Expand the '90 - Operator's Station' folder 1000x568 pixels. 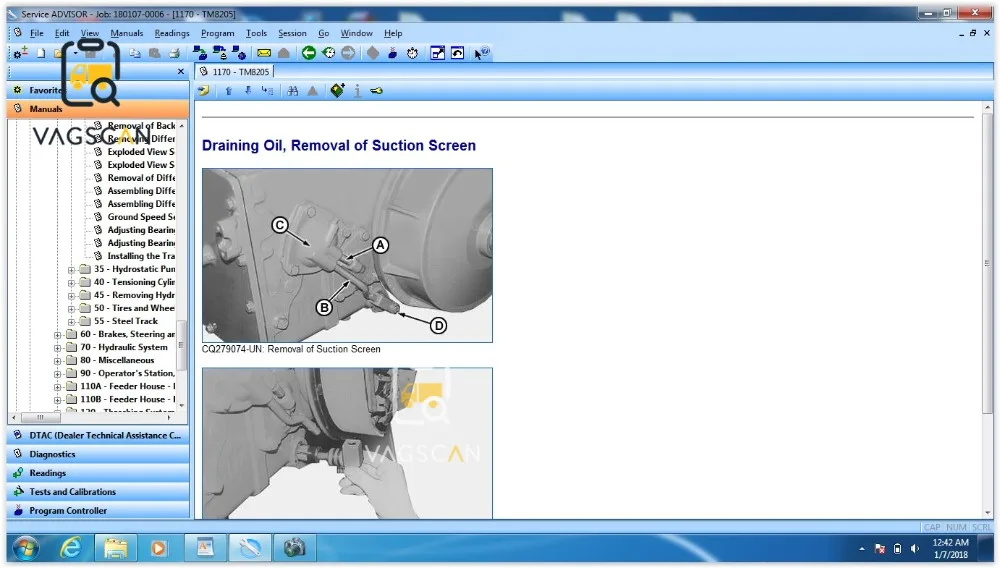click(x=57, y=374)
